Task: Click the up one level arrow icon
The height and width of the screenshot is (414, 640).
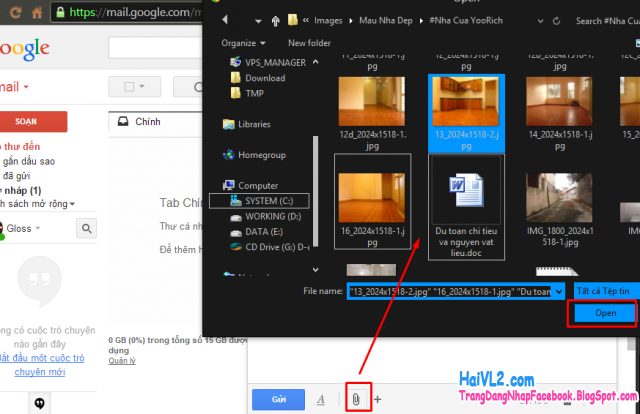Action: click(276, 21)
